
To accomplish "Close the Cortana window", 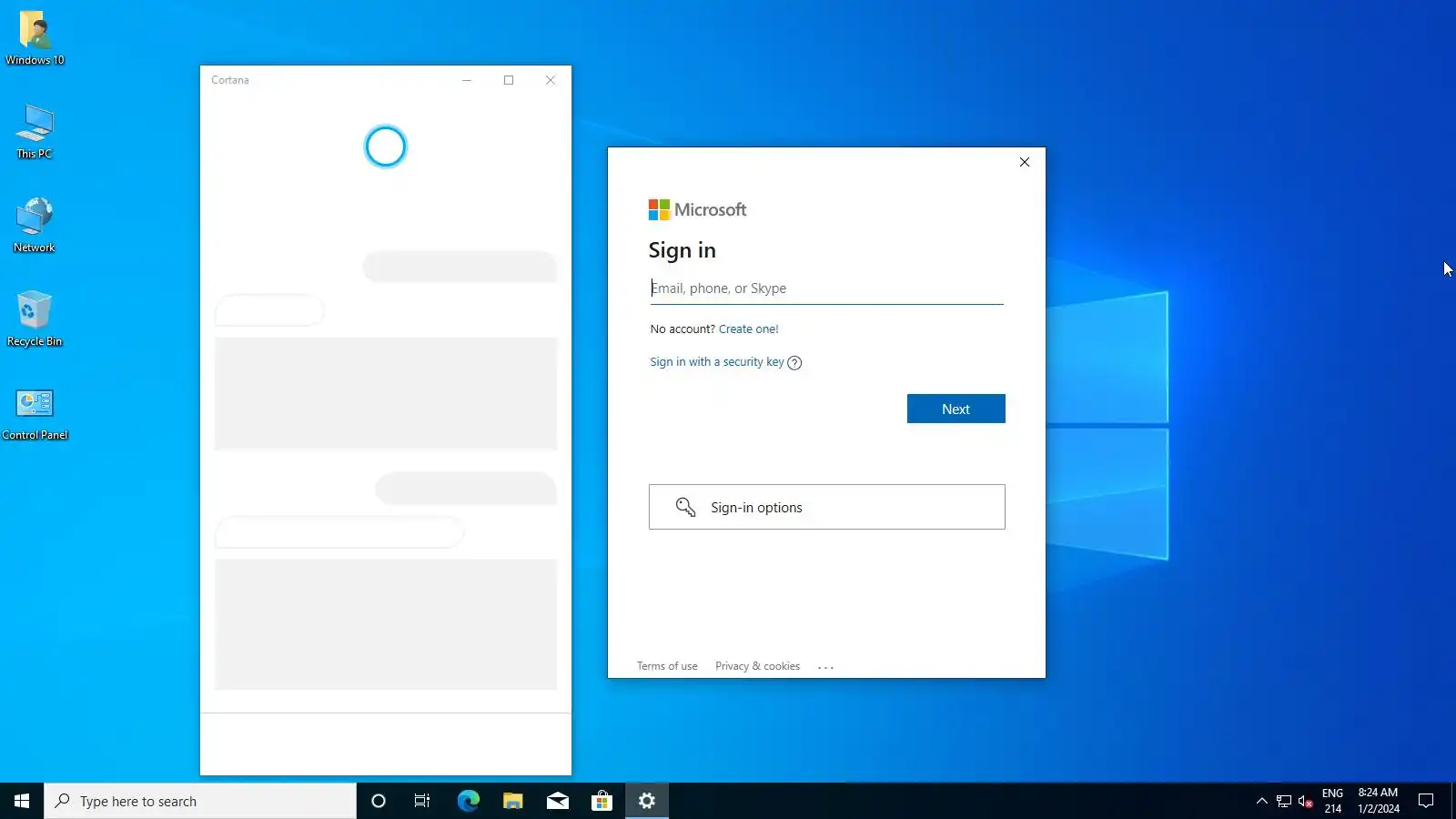I will [551, 80].
